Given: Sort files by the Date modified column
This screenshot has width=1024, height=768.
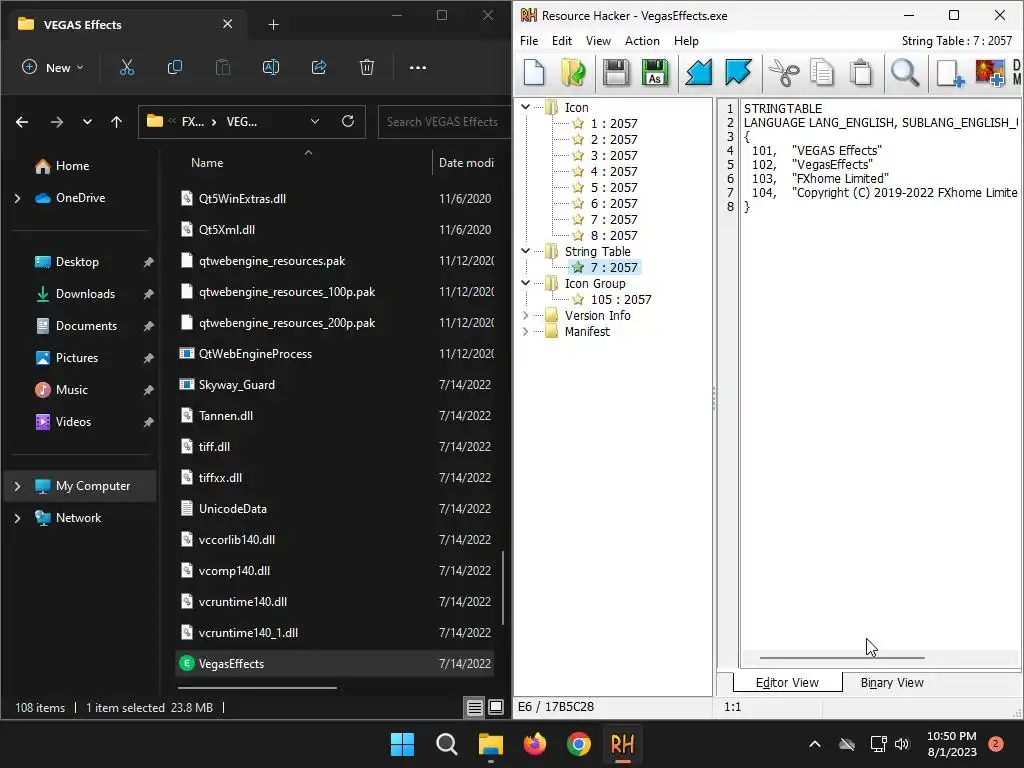Looking at the screenshot, I should (466, 163).
